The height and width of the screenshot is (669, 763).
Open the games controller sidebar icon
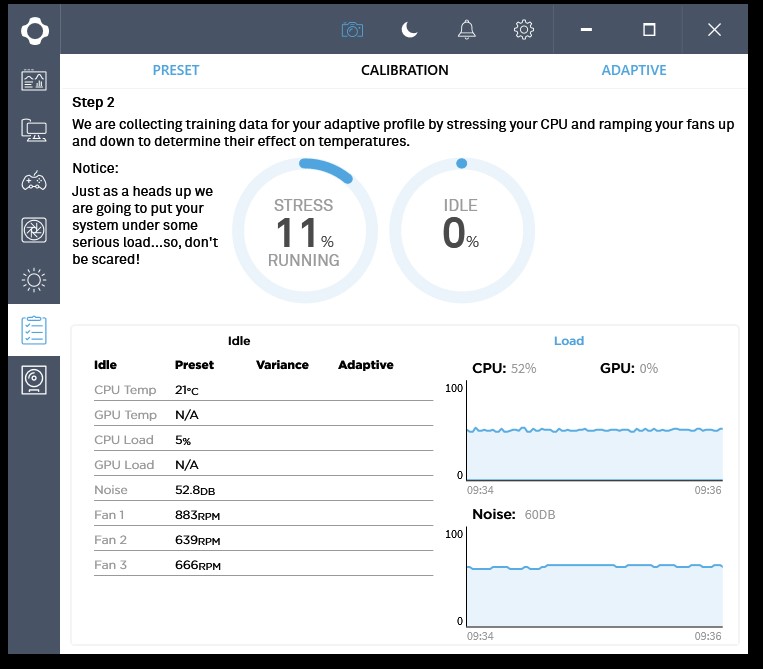(x=34, y=181)
